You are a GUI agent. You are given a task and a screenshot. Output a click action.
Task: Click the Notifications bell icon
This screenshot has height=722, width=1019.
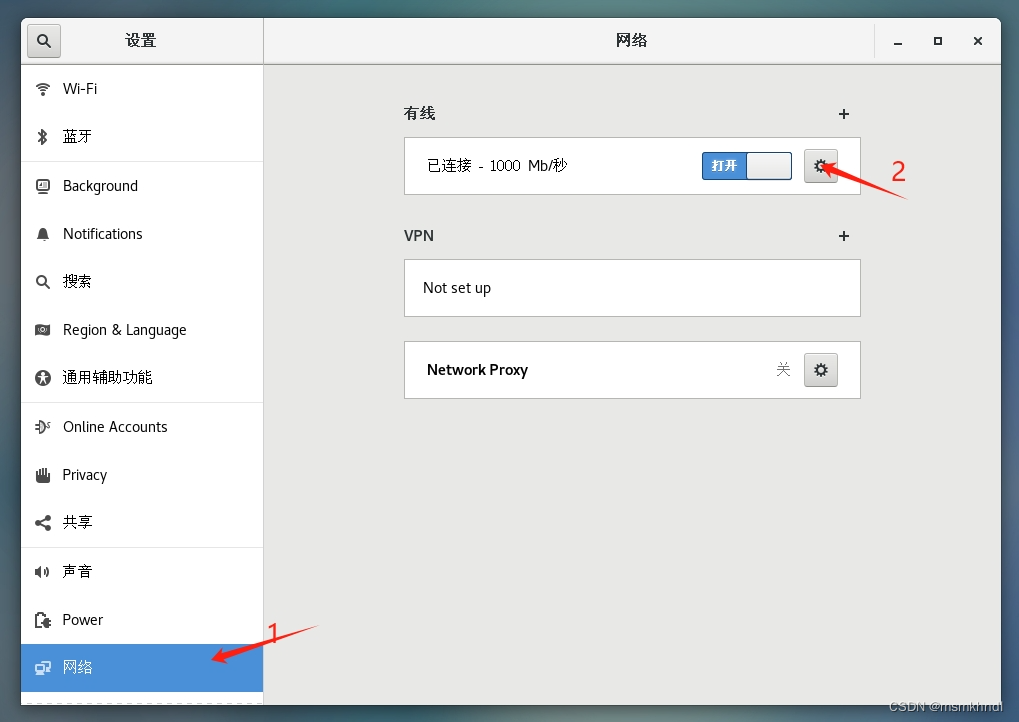pos(43,234)
